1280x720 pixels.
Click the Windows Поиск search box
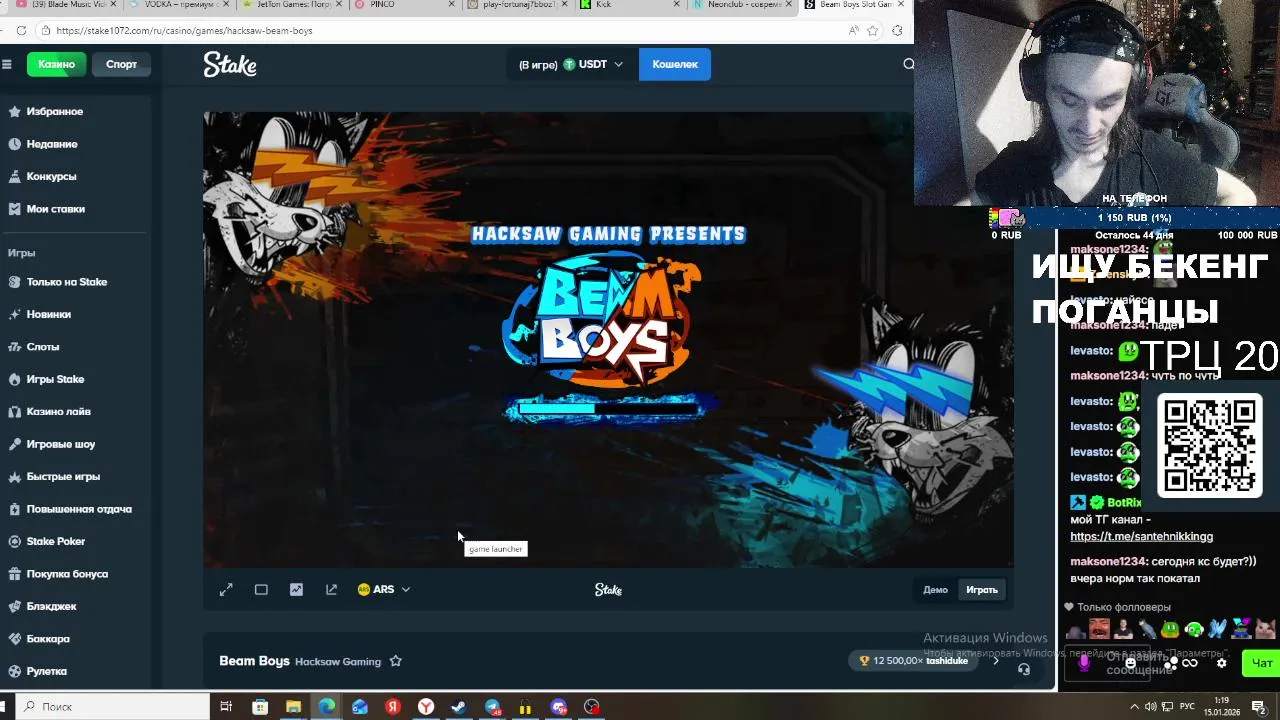coord(113,707)
